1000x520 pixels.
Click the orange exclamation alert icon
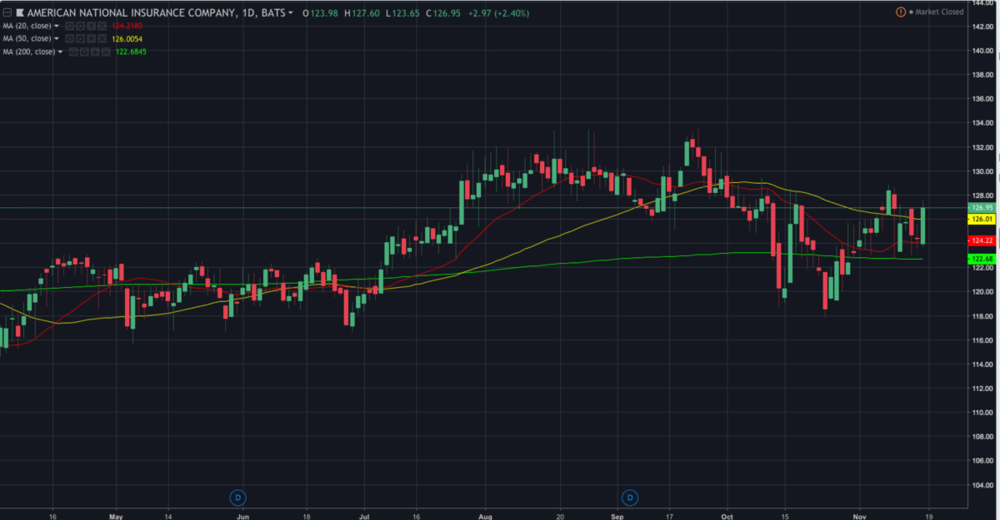point(901,12)
